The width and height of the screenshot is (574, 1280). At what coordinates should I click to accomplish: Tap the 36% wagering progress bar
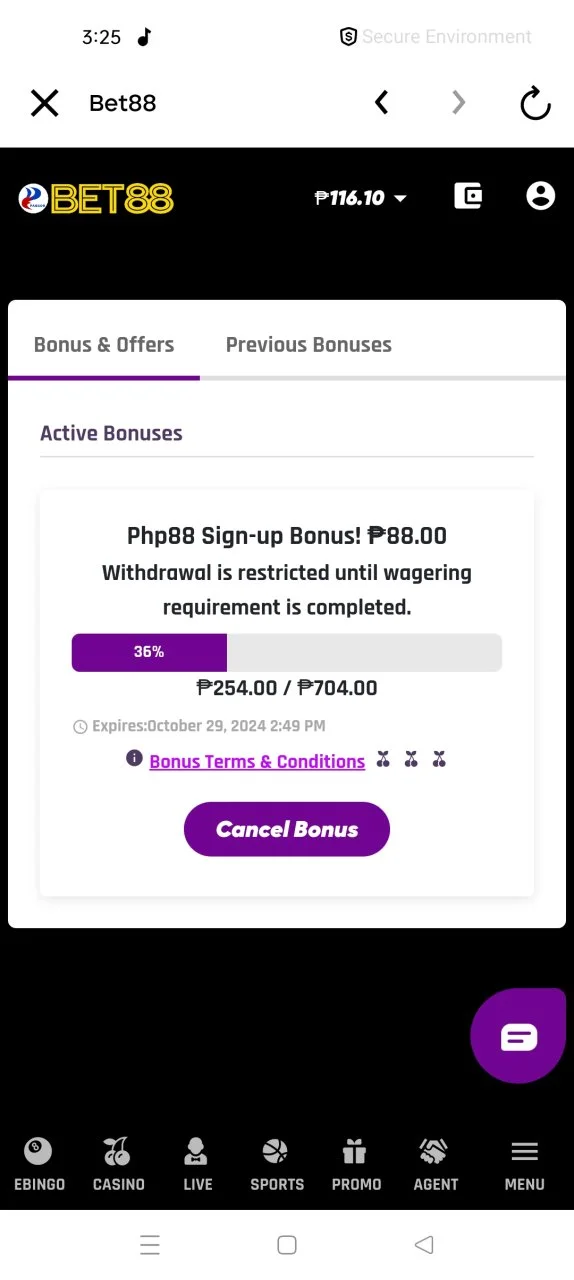287,652
